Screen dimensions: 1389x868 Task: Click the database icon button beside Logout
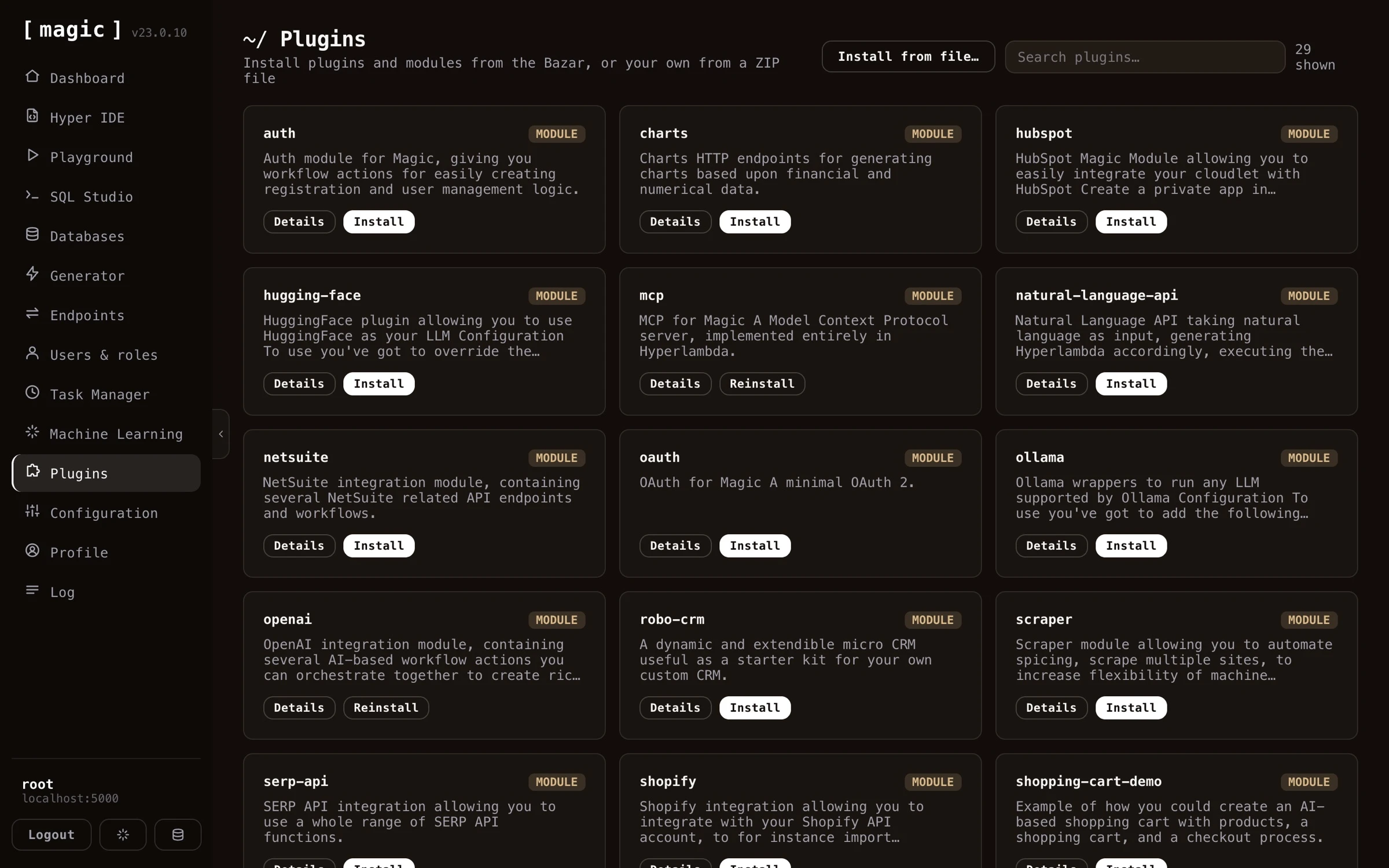click(178, 834)
